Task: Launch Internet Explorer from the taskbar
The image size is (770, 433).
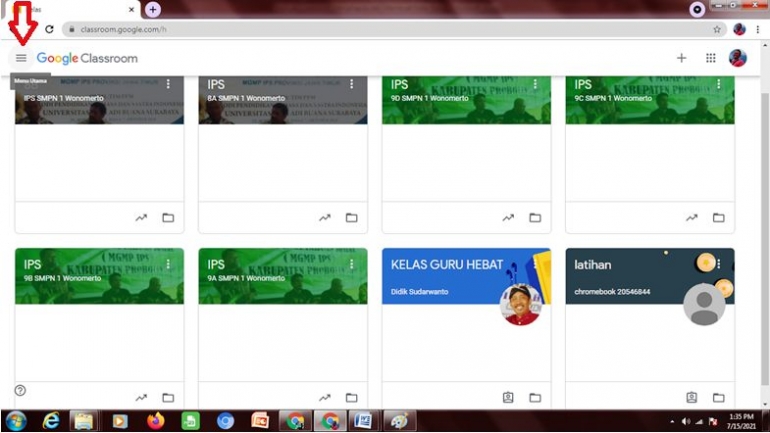Action: pyautogui.click(x=51, y=421)
